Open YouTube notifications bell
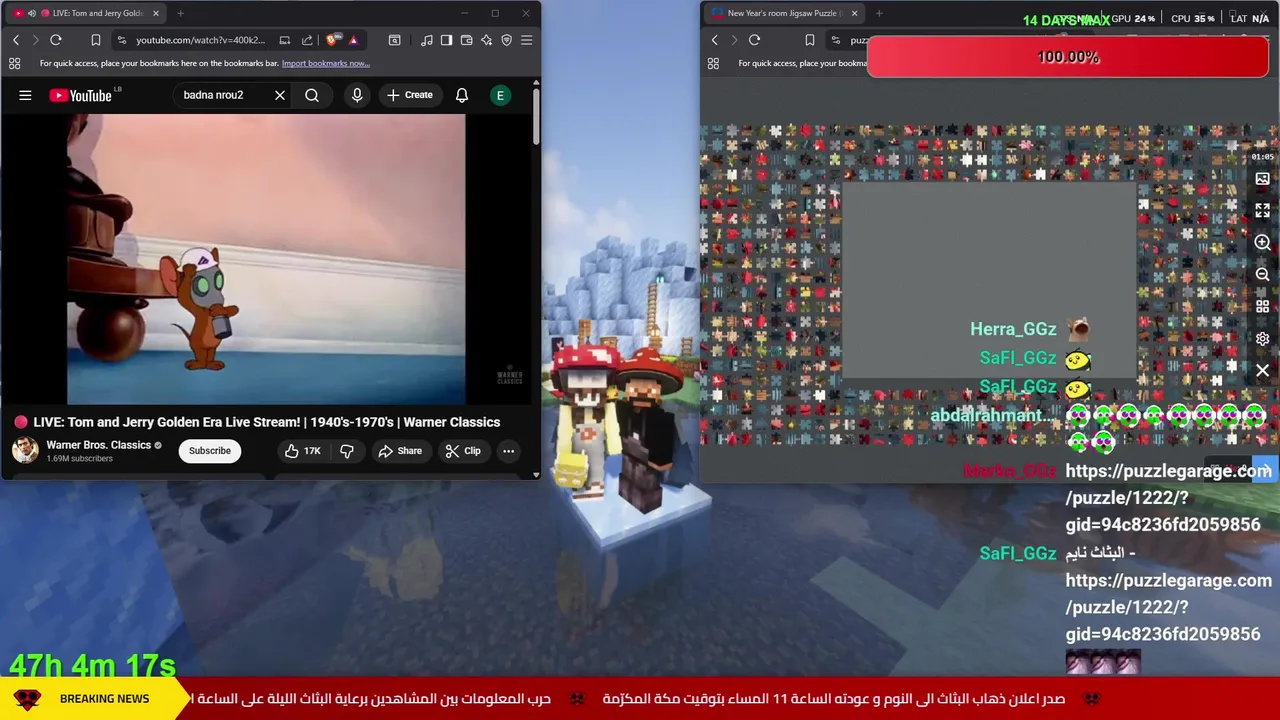The width and height of the screenshot is (1280, 720). pyautogui.click(x=462, y=95)
